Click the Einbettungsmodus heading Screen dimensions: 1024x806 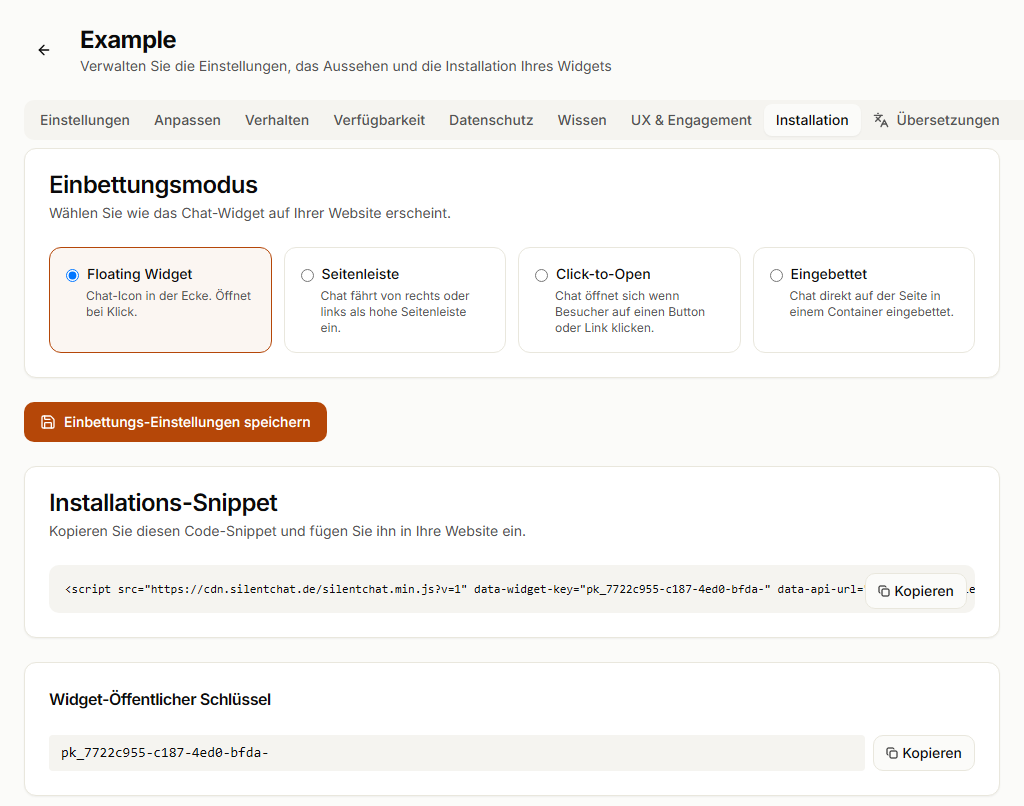click(153, 185)
